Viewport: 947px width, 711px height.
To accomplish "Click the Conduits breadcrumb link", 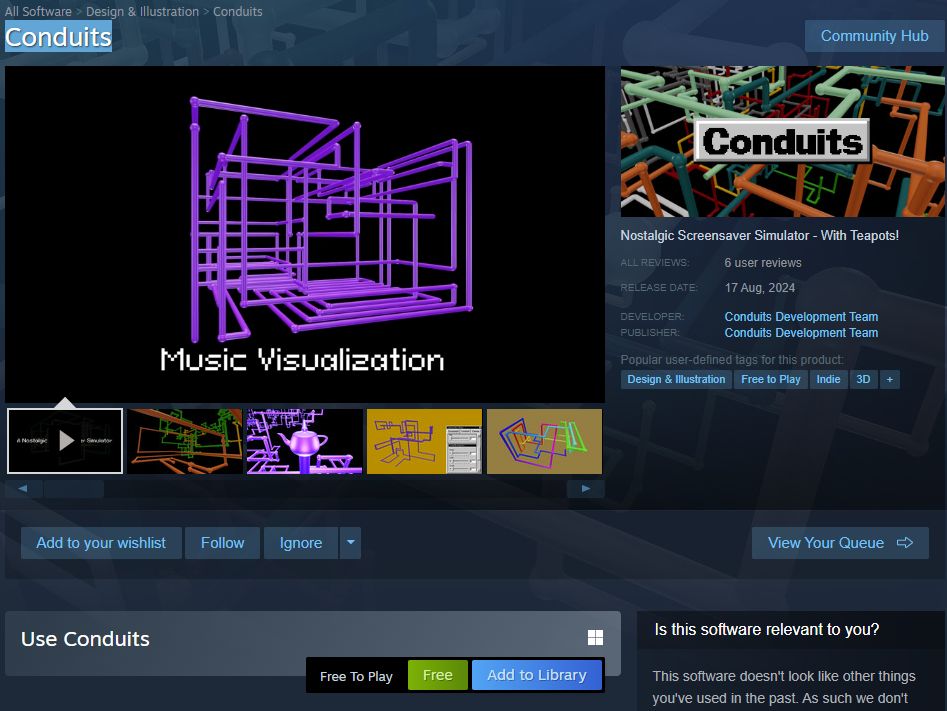I will point(237,11).
